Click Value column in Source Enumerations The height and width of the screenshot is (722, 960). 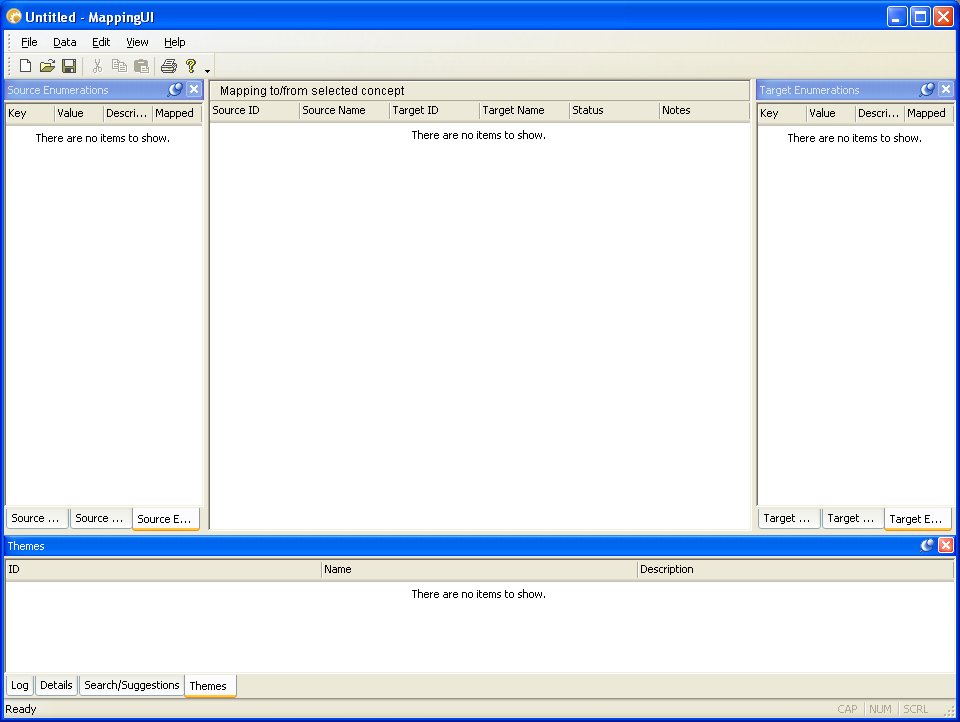[79, 113]
